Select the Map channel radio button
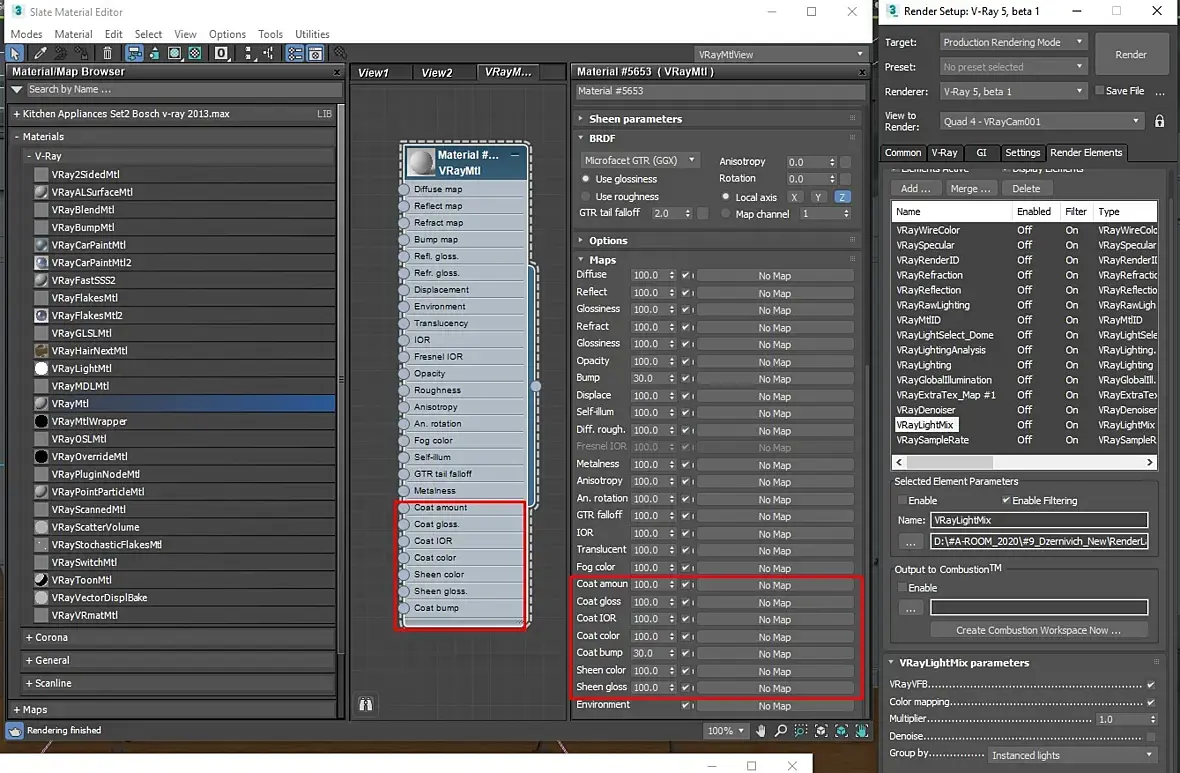 coord(725,214)
